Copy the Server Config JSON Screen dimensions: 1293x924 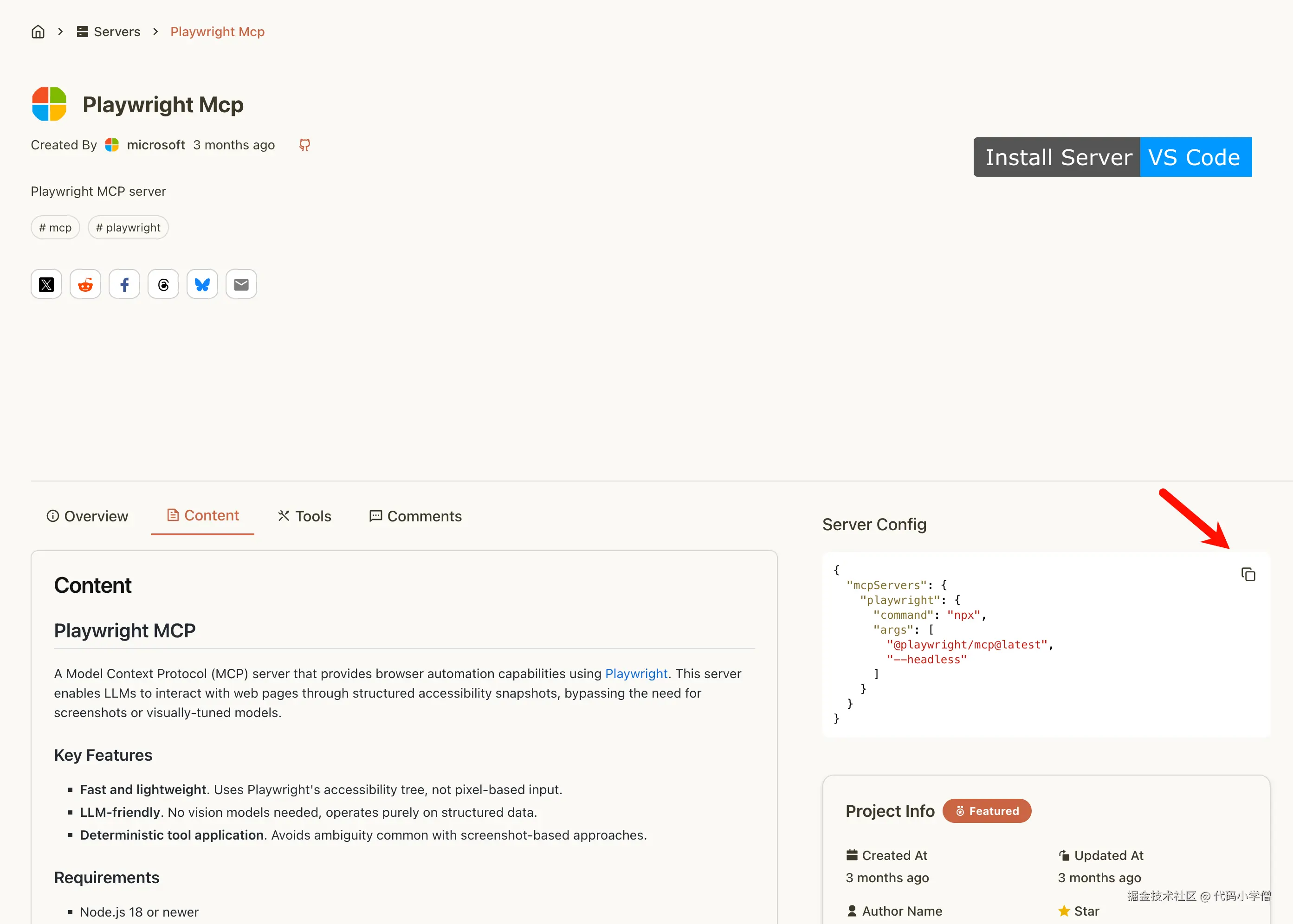pos(1248,575)
